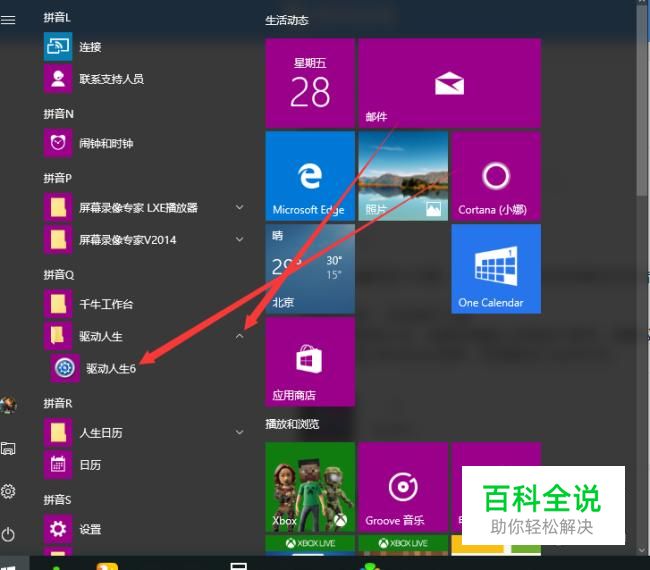Open 闹钟和时钟 alarm clock icon
Image resolution: width=650 pixels, height=570 pixels.
58,143
